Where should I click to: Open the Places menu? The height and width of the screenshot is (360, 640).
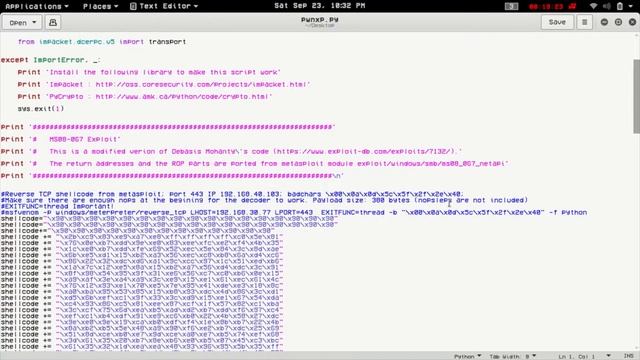click(x=100, y=6)
